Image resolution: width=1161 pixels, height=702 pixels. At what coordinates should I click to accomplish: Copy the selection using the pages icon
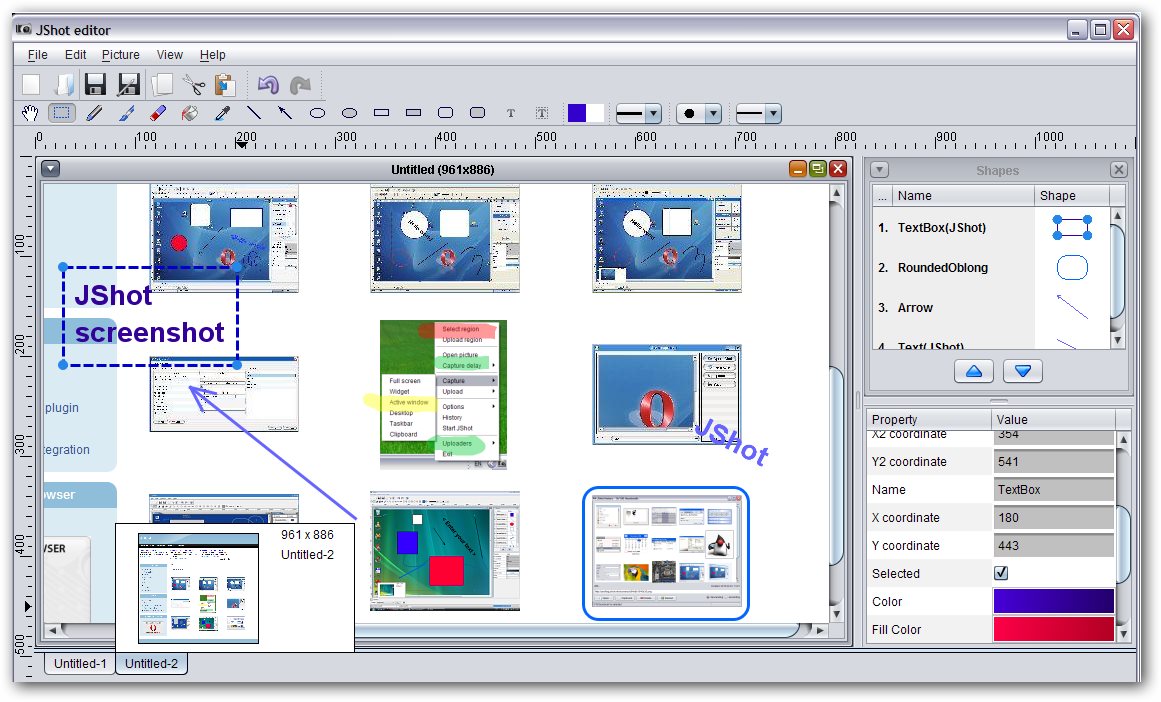pos(161,84)
